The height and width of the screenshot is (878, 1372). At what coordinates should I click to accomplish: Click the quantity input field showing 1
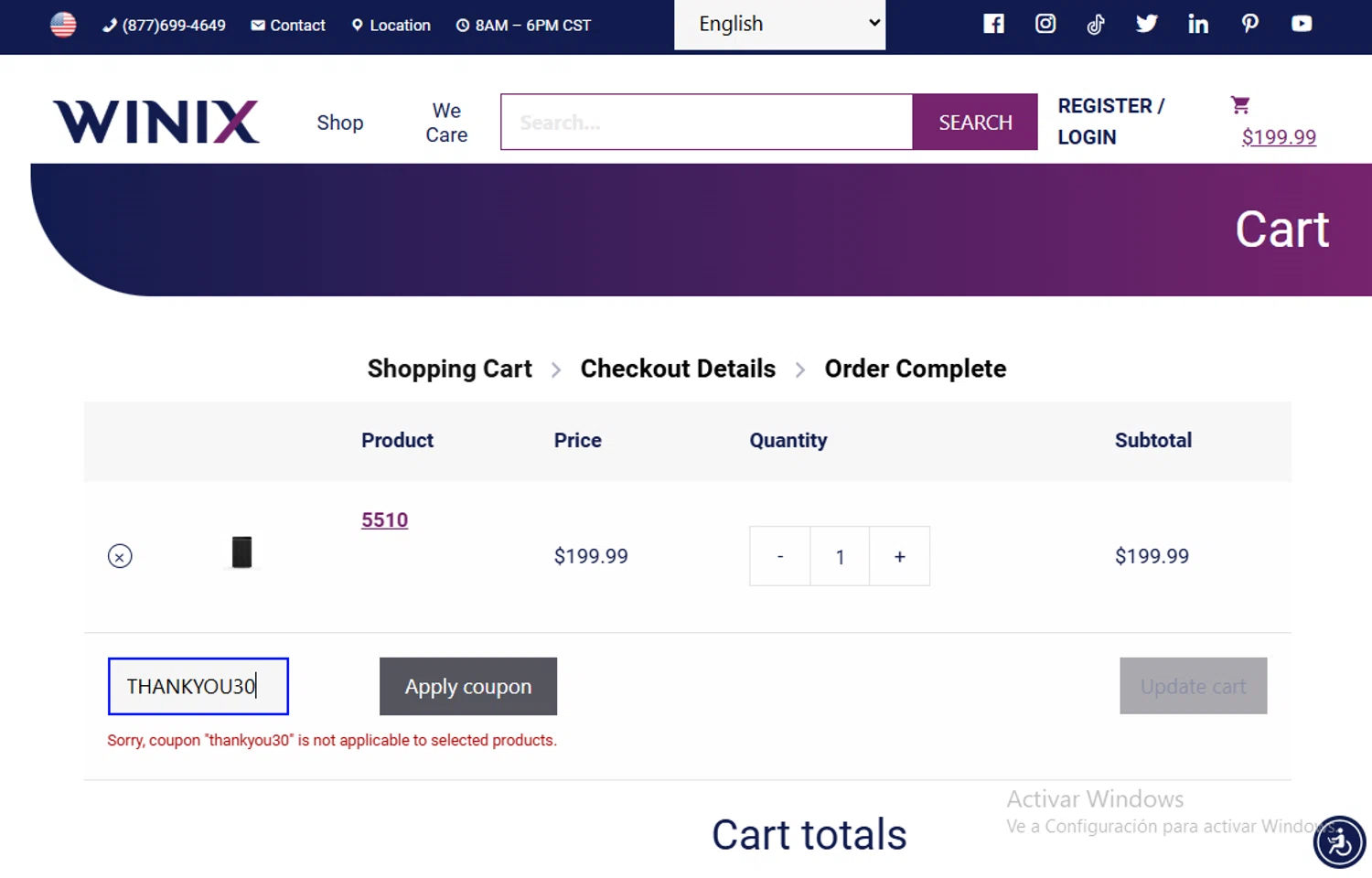(840, 556)
